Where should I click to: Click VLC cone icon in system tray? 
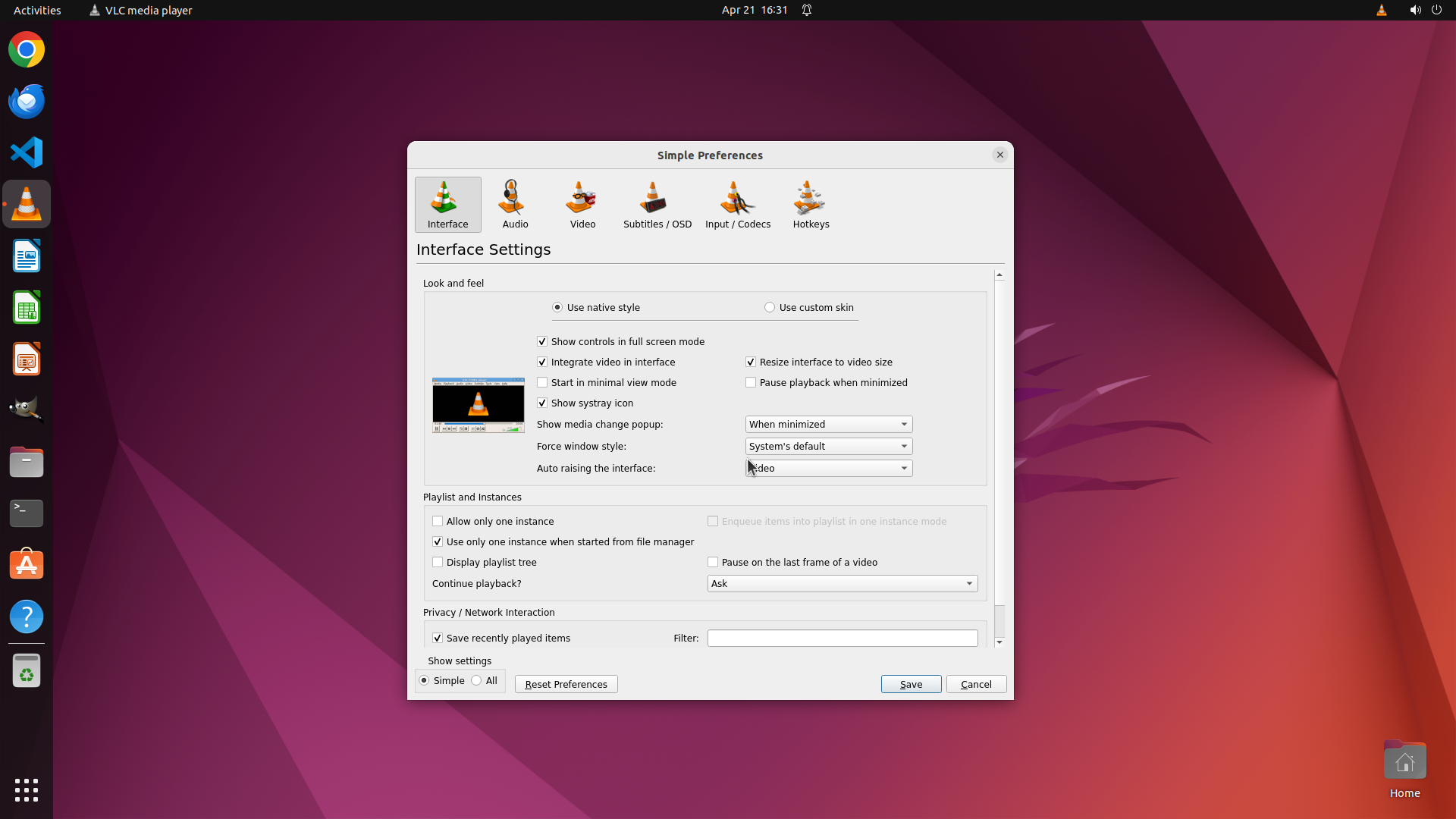[x=1381, y=10]
